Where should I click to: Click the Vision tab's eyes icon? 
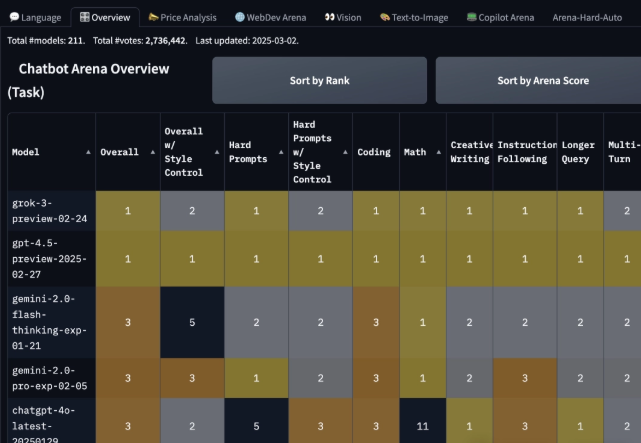click(x=329, y=17)
